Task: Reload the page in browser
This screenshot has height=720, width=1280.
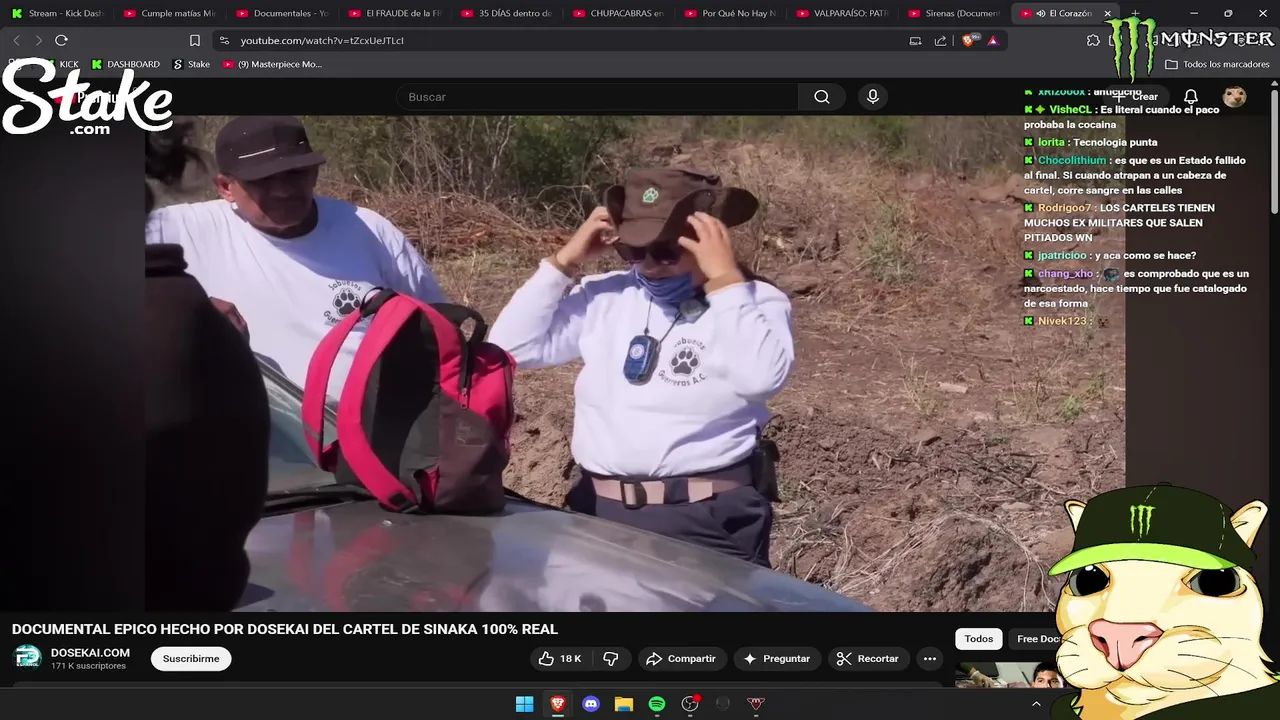Action: click(61, 40)
